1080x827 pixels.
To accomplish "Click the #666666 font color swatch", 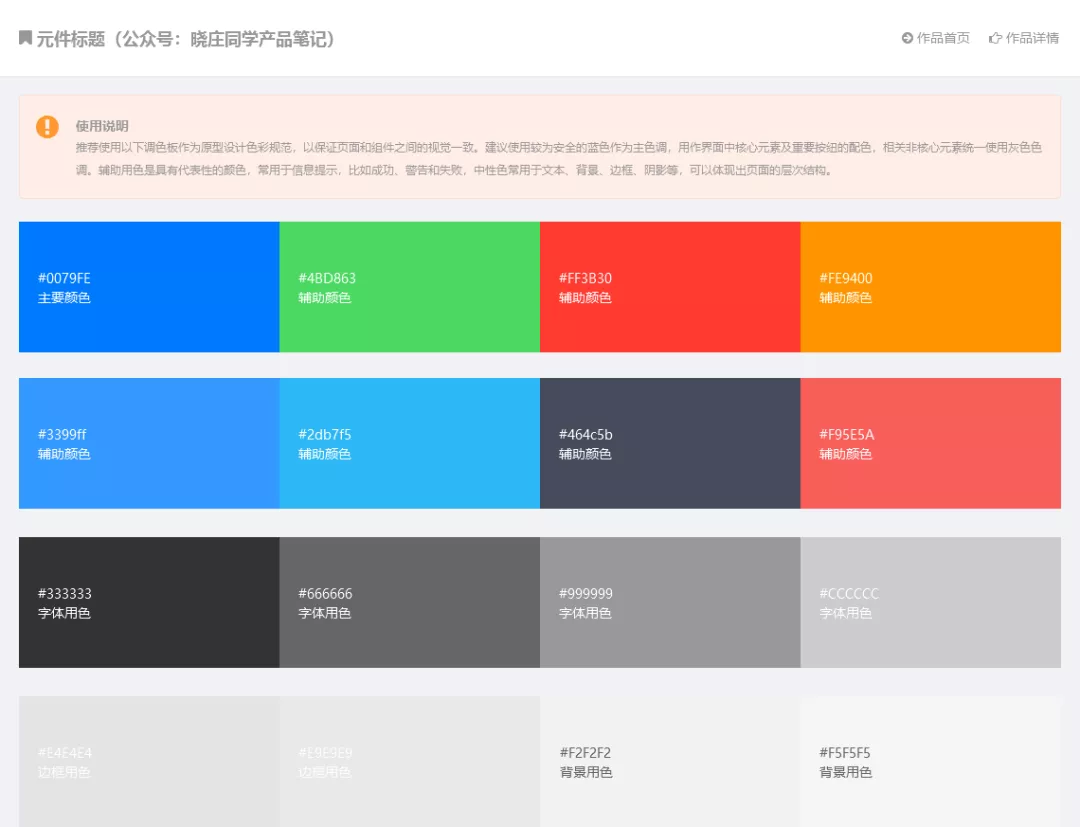I will 410,603.
